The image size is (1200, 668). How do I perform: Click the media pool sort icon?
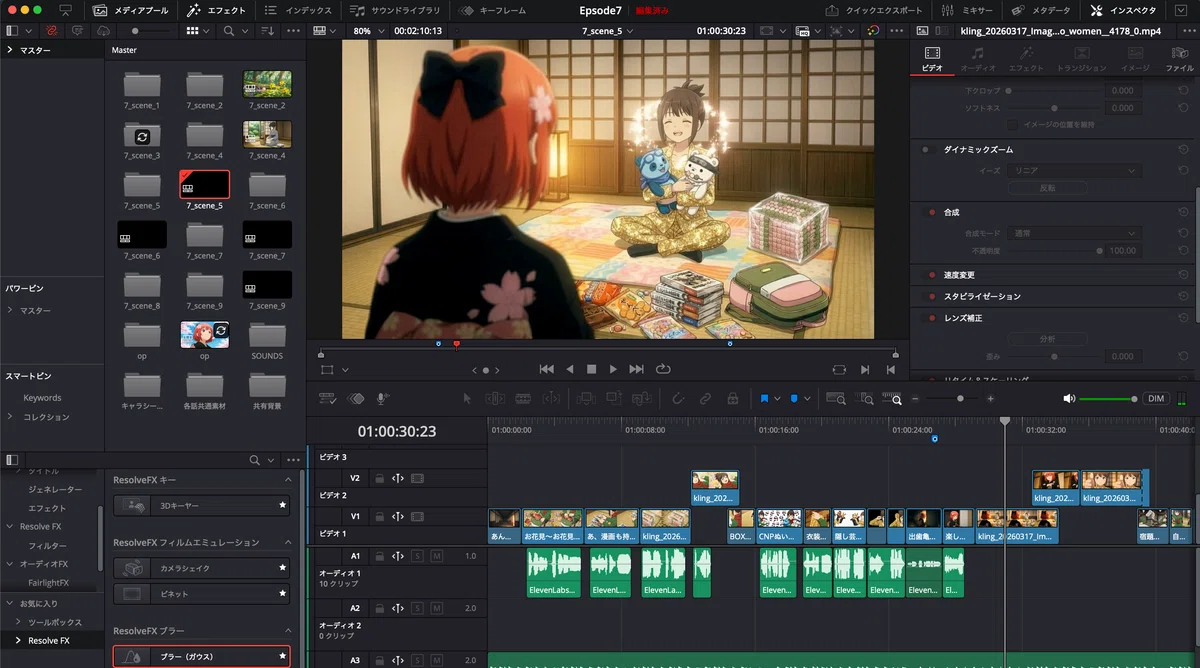tap(267, 31)
